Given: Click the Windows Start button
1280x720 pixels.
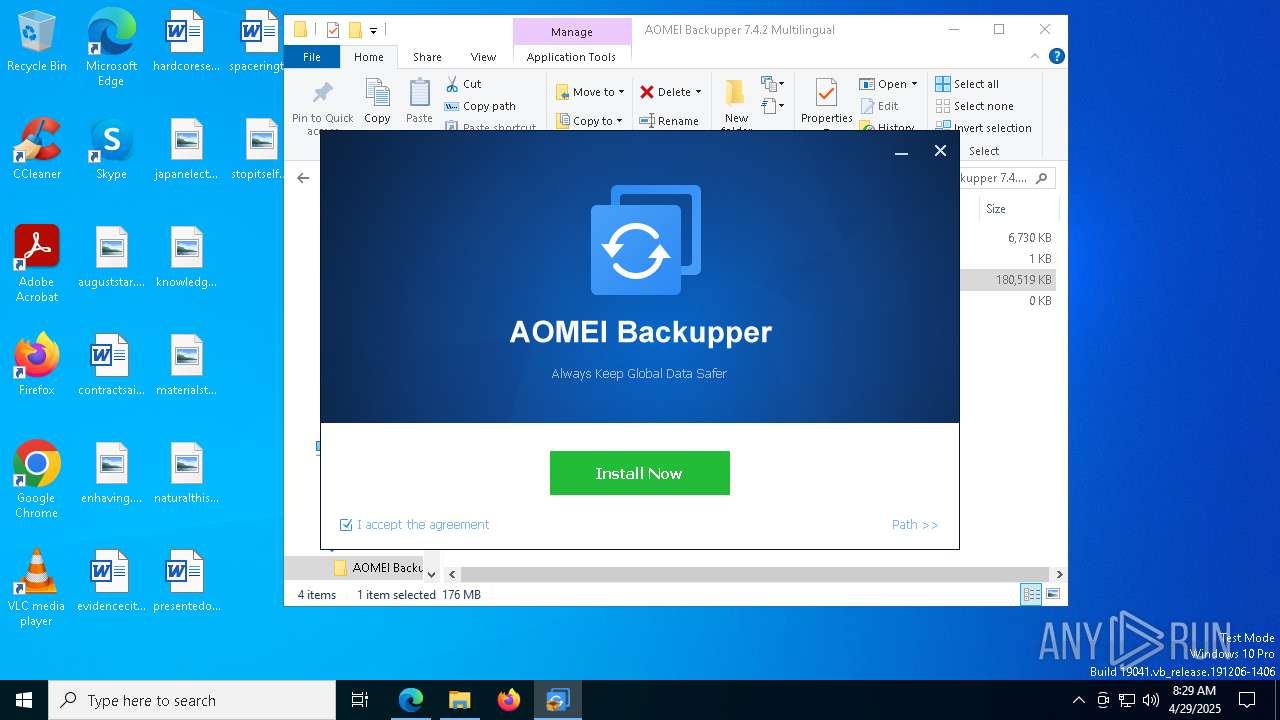Looking at the screenshot, I should pos(24,700).
